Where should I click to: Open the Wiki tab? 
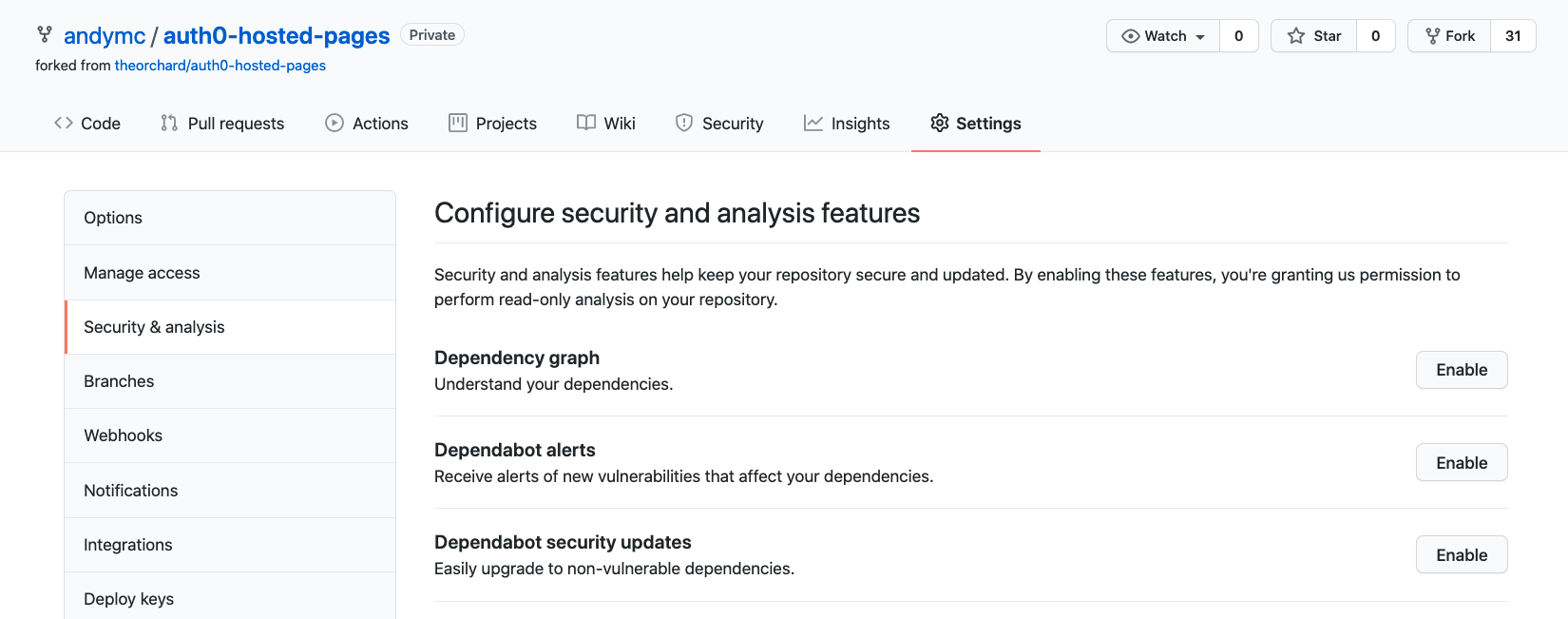606,124
